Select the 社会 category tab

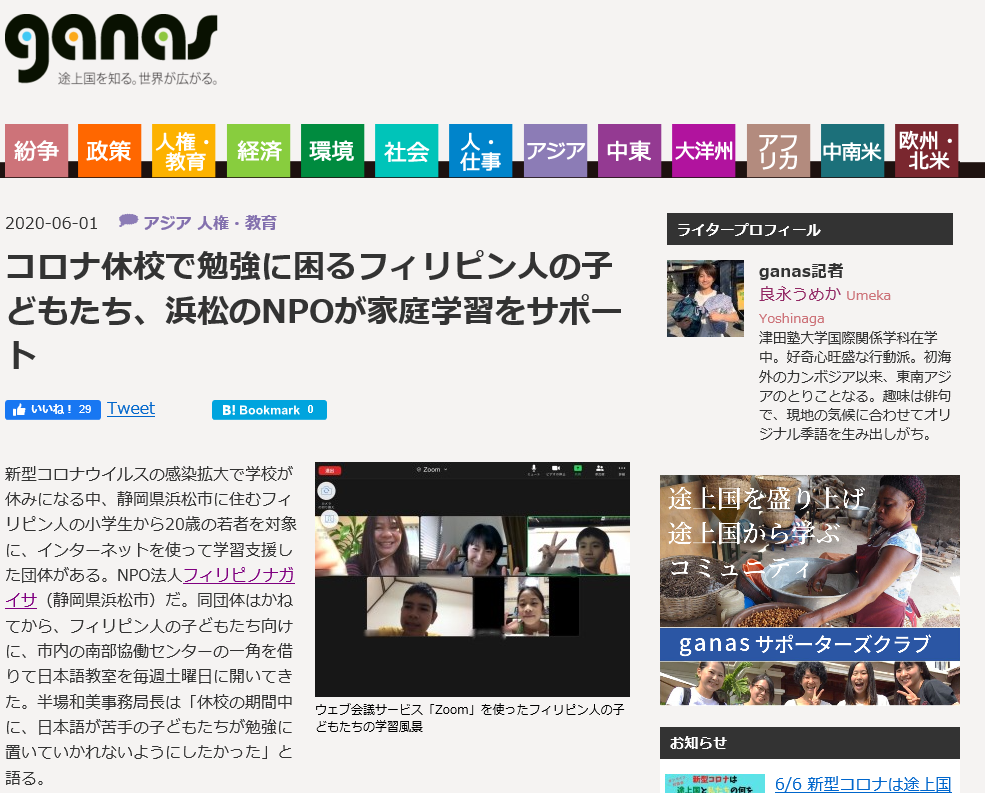pos(406,151)
